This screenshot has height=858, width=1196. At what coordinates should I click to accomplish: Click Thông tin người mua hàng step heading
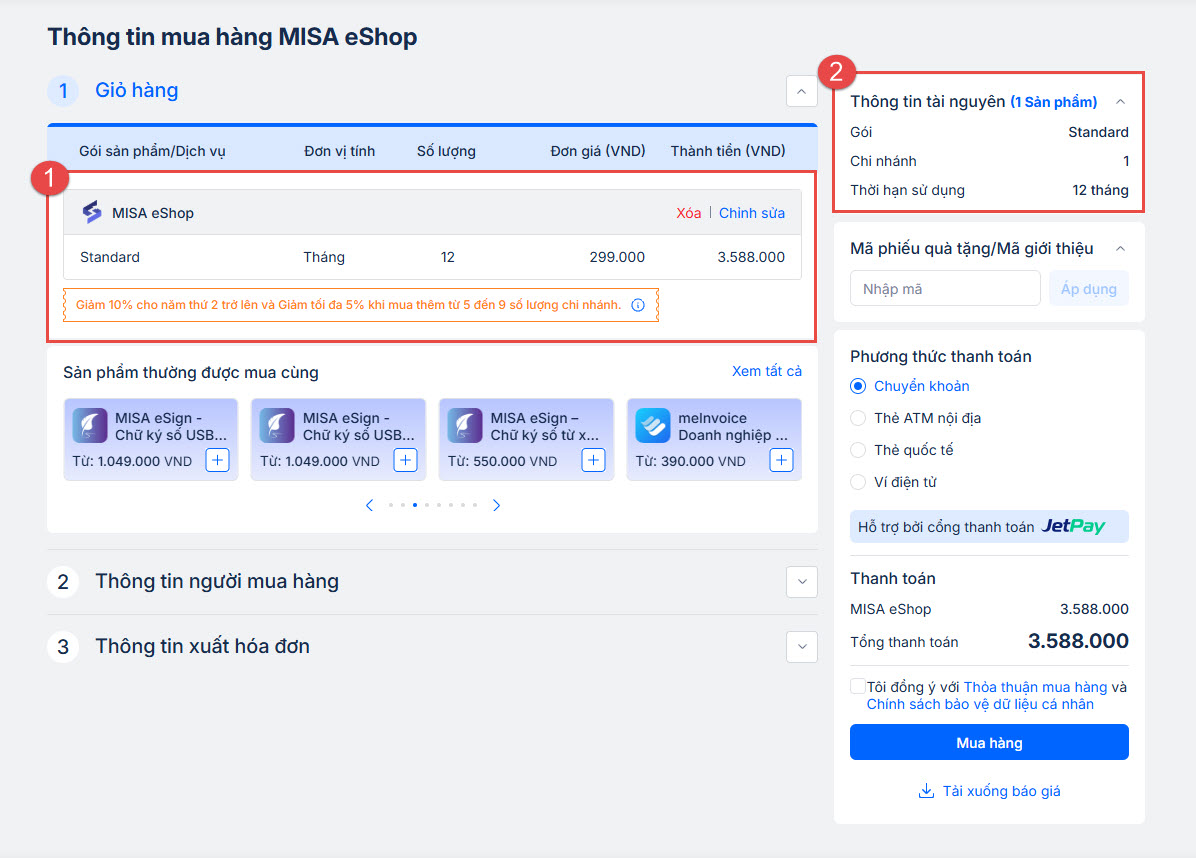[217, 581]
